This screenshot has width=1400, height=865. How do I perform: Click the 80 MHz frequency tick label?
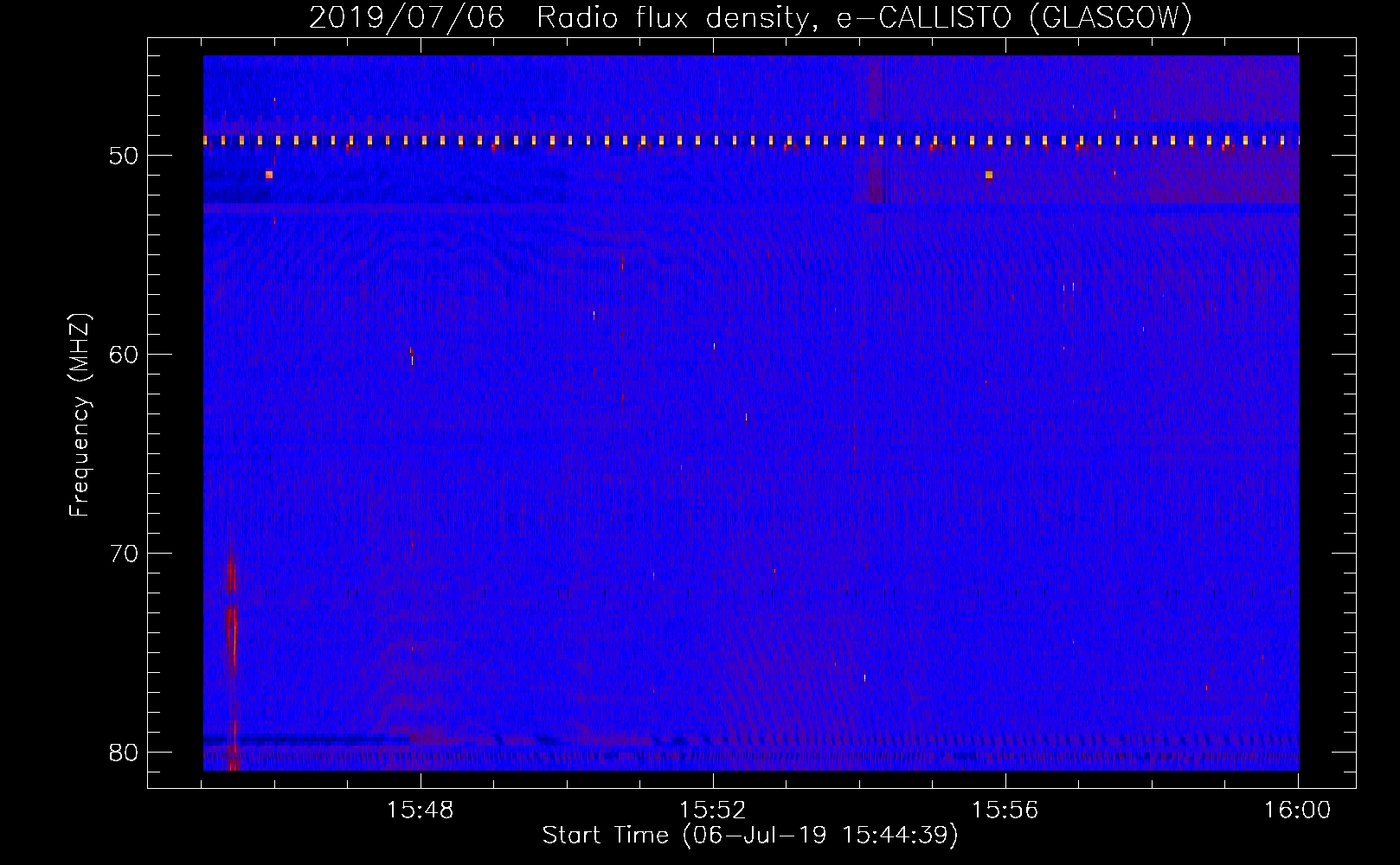click(124, 753)
